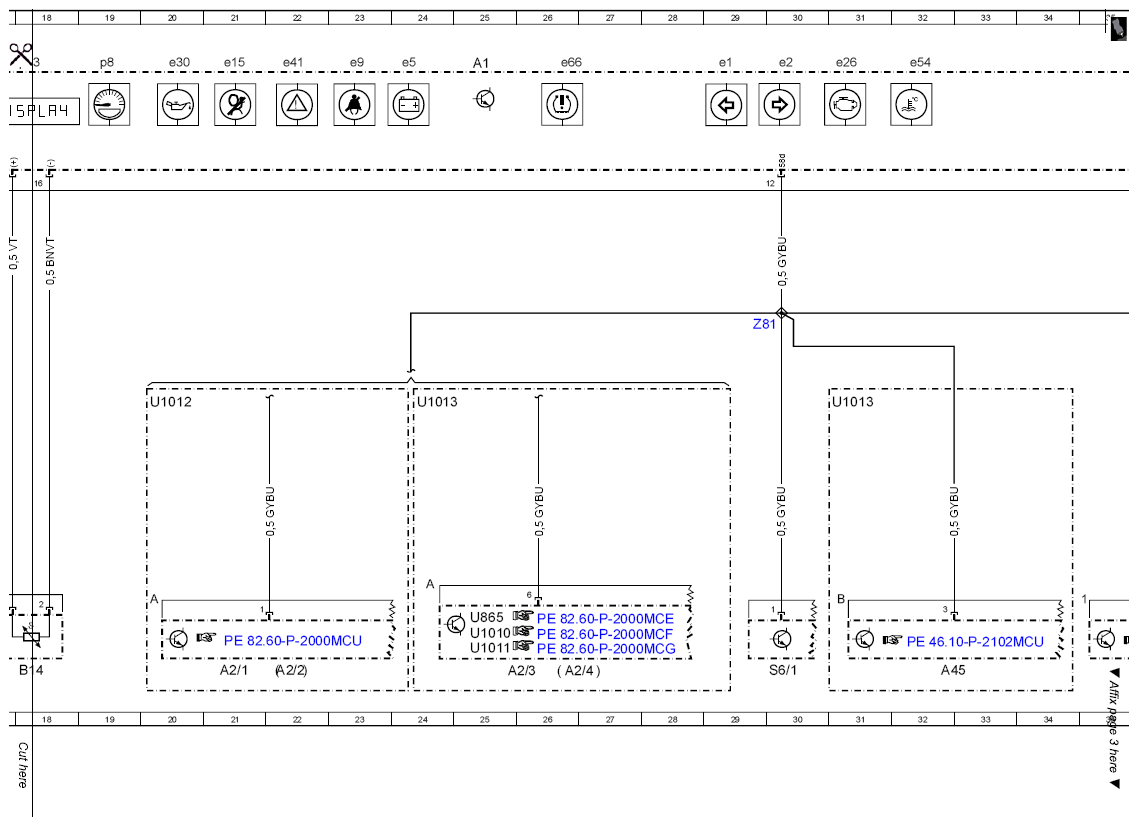
Task: Click the transistor symbol in the S6/1 box
Action: [x=781, y=639]
